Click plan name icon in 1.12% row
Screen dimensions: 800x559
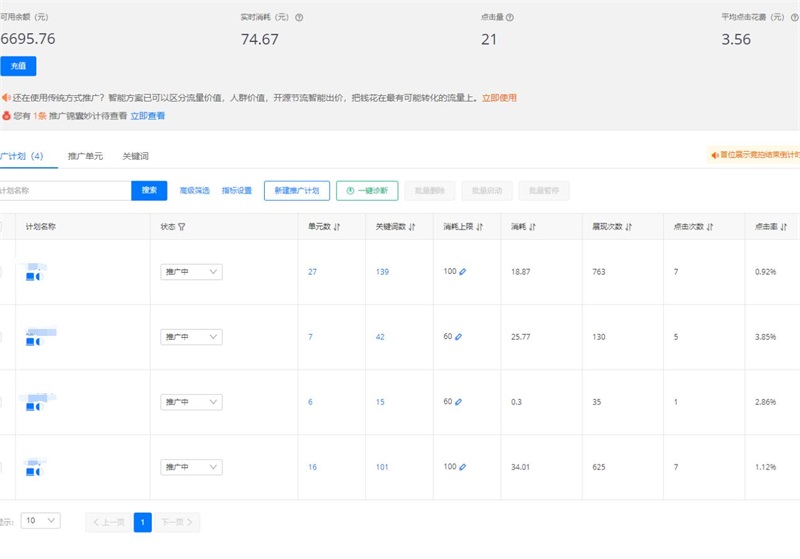[35, 472]
